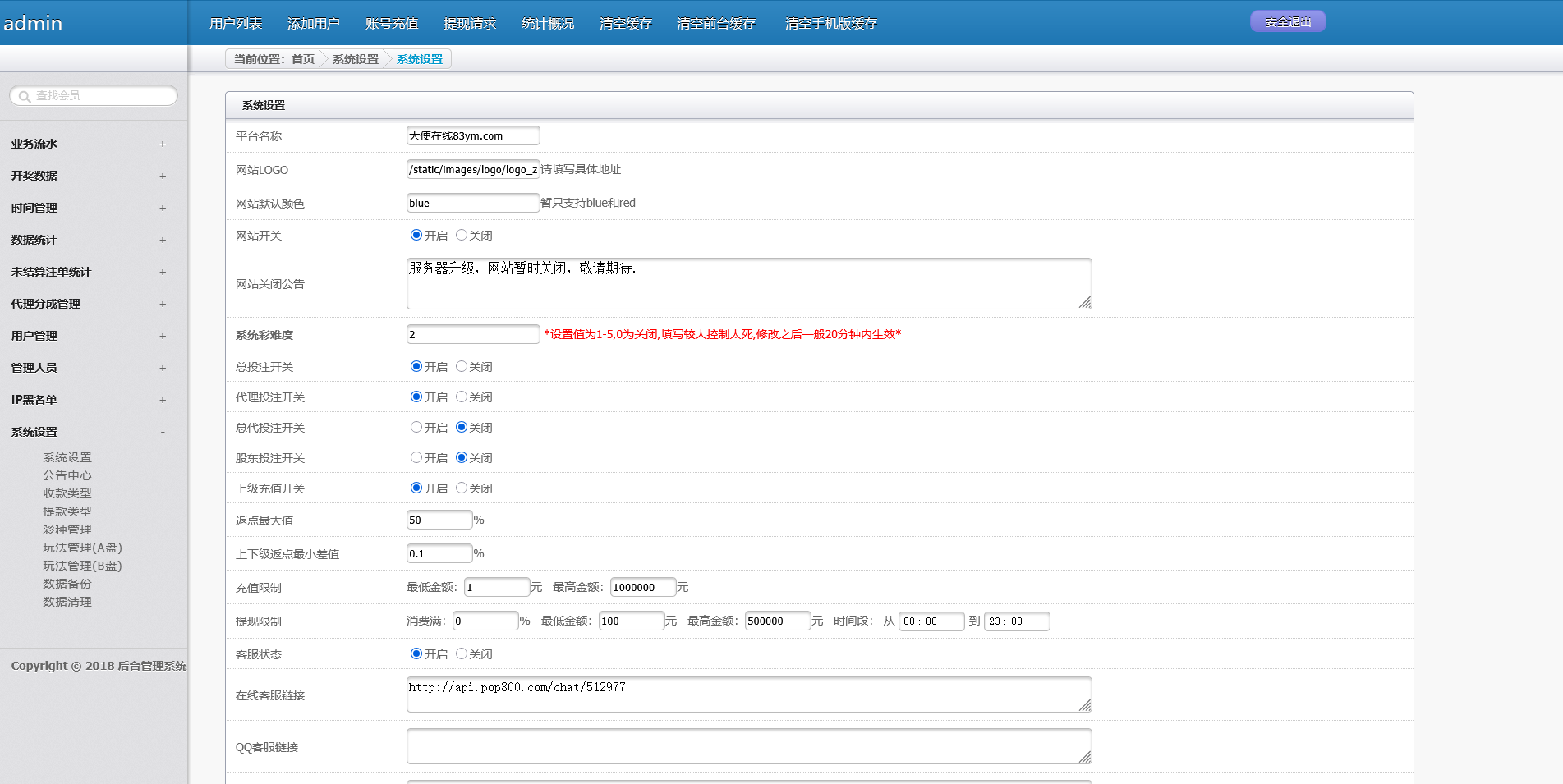Select 开启 for 总代投注开关
The height and width of the screenshot is (784, 1563).
[416, 427]
